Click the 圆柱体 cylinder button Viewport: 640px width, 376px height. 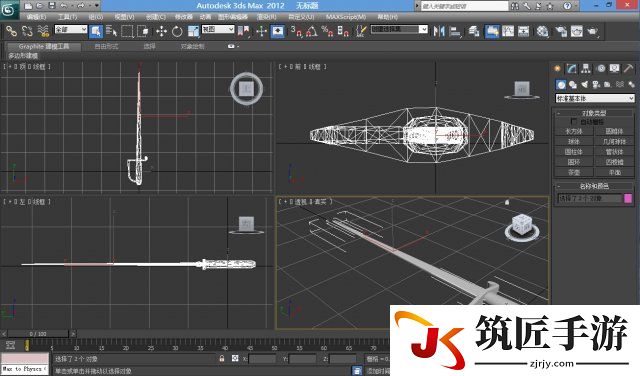pyautogui.click(x=574, y=152)
